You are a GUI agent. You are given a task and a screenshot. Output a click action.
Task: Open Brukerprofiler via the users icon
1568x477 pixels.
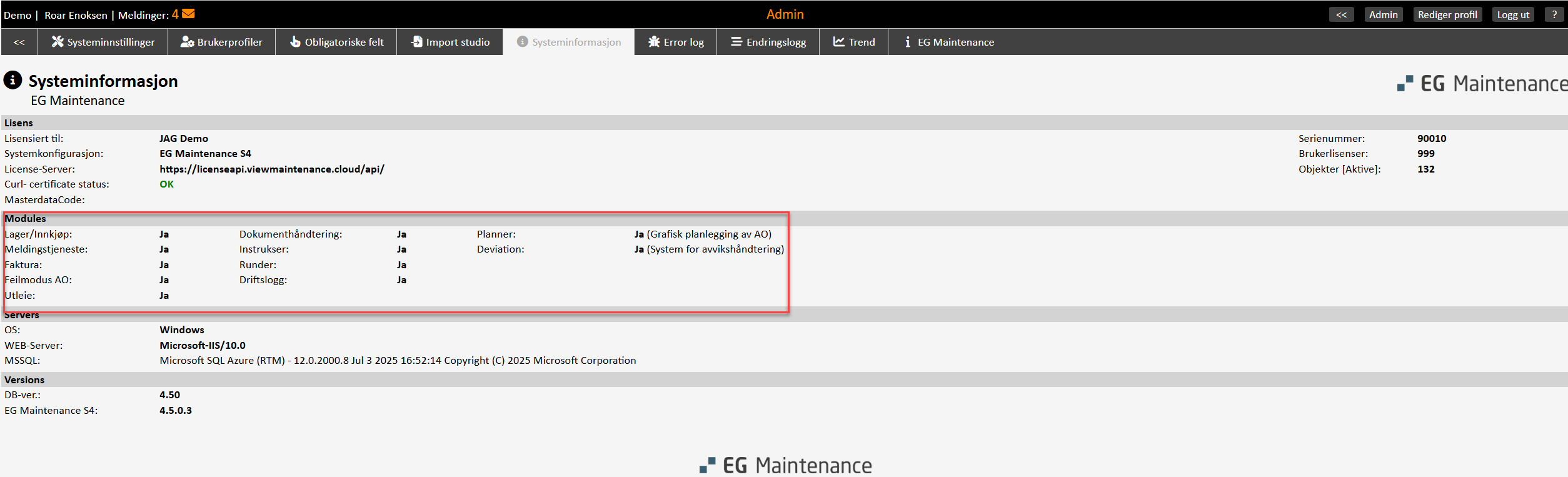click(x=187, y=42)
